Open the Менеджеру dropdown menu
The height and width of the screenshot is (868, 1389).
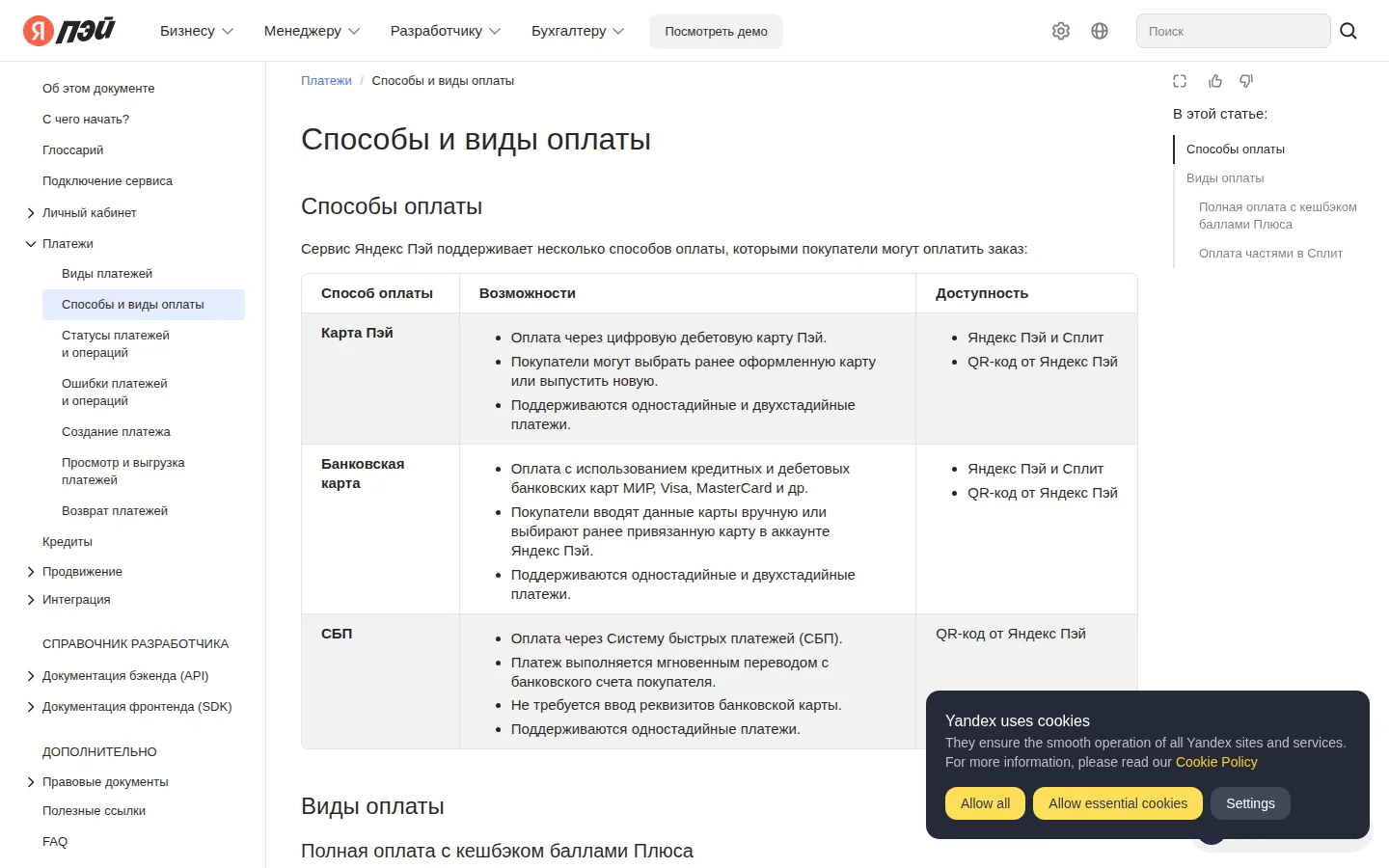[x=312, y=31]
